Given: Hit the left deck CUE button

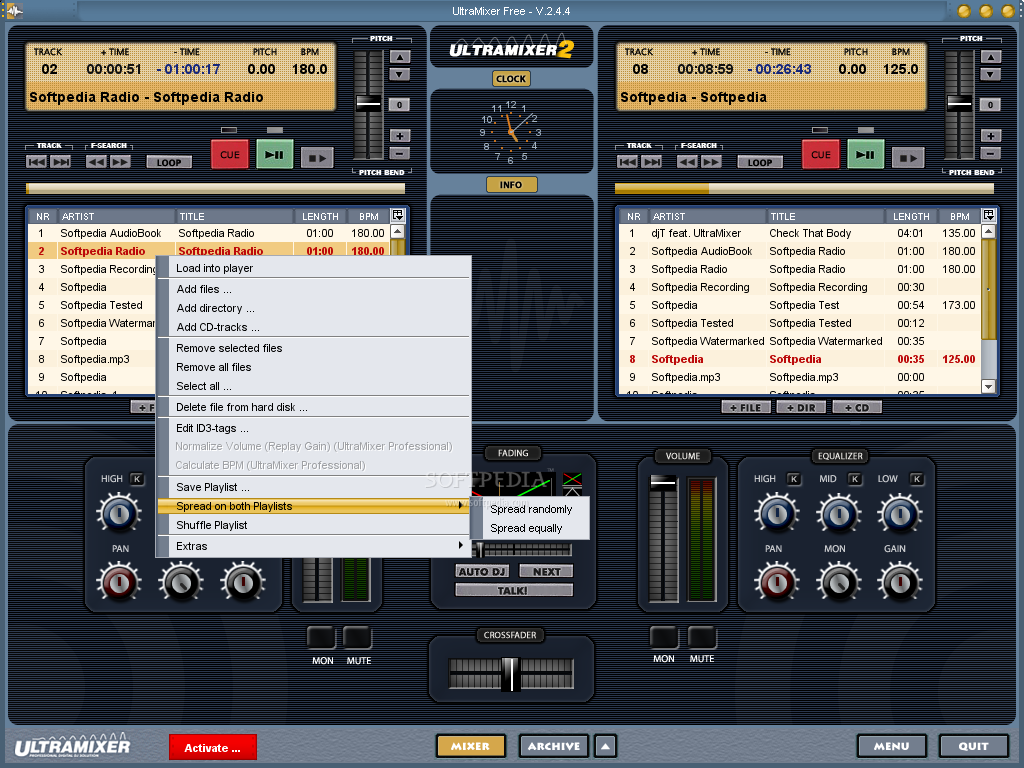Looking at the screenshot, I should [x=230, y=155].
